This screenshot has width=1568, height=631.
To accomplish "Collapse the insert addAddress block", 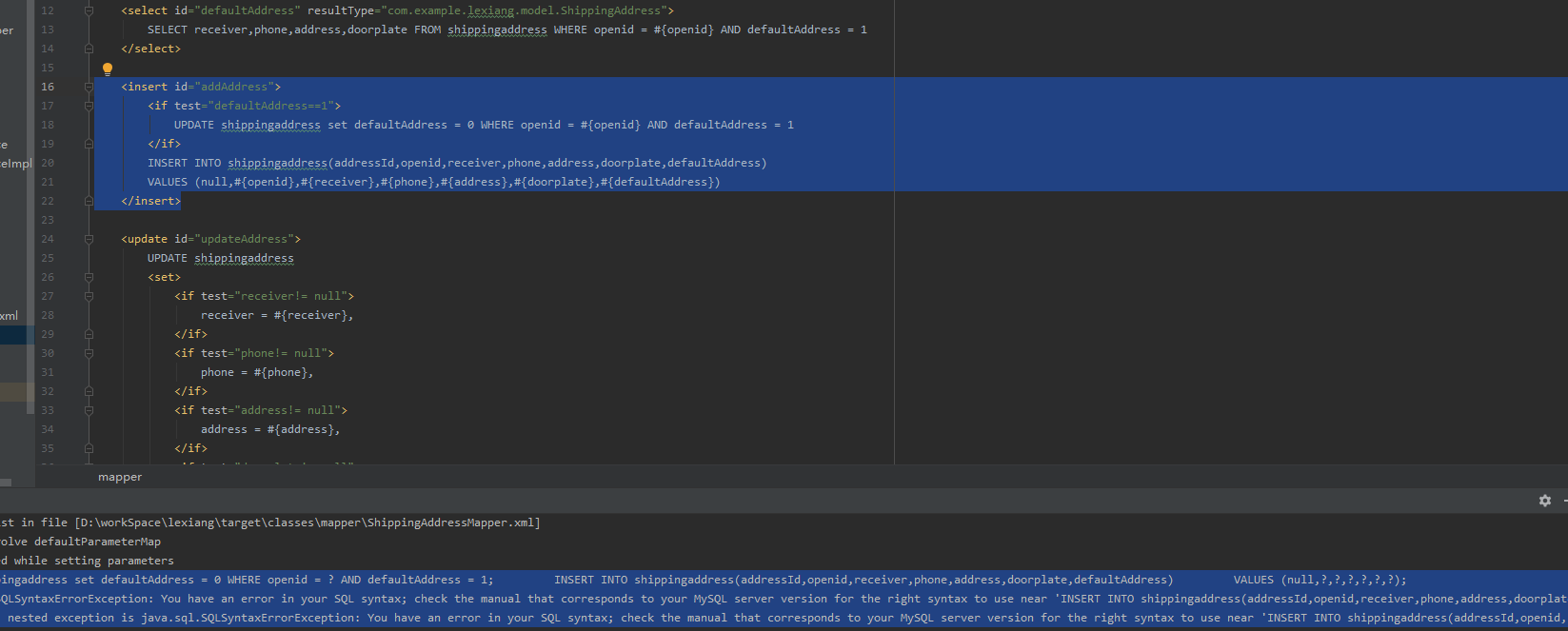I will click(x=89, y=87).
